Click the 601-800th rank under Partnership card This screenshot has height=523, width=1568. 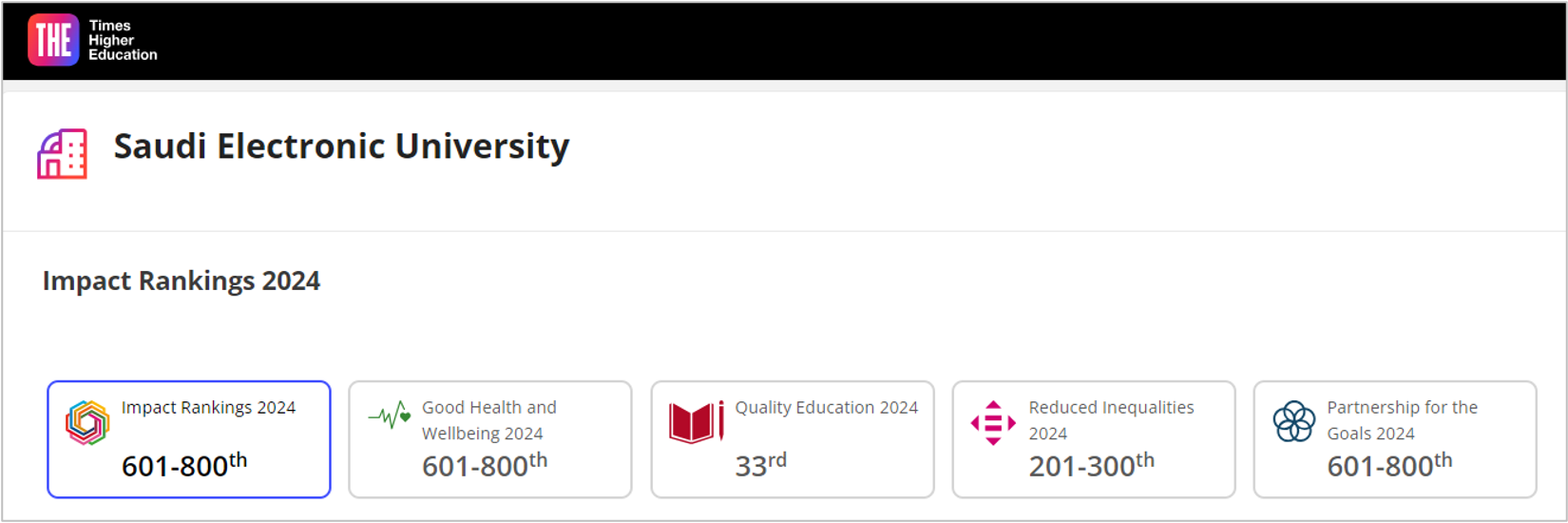click(x=1389, y=465)
